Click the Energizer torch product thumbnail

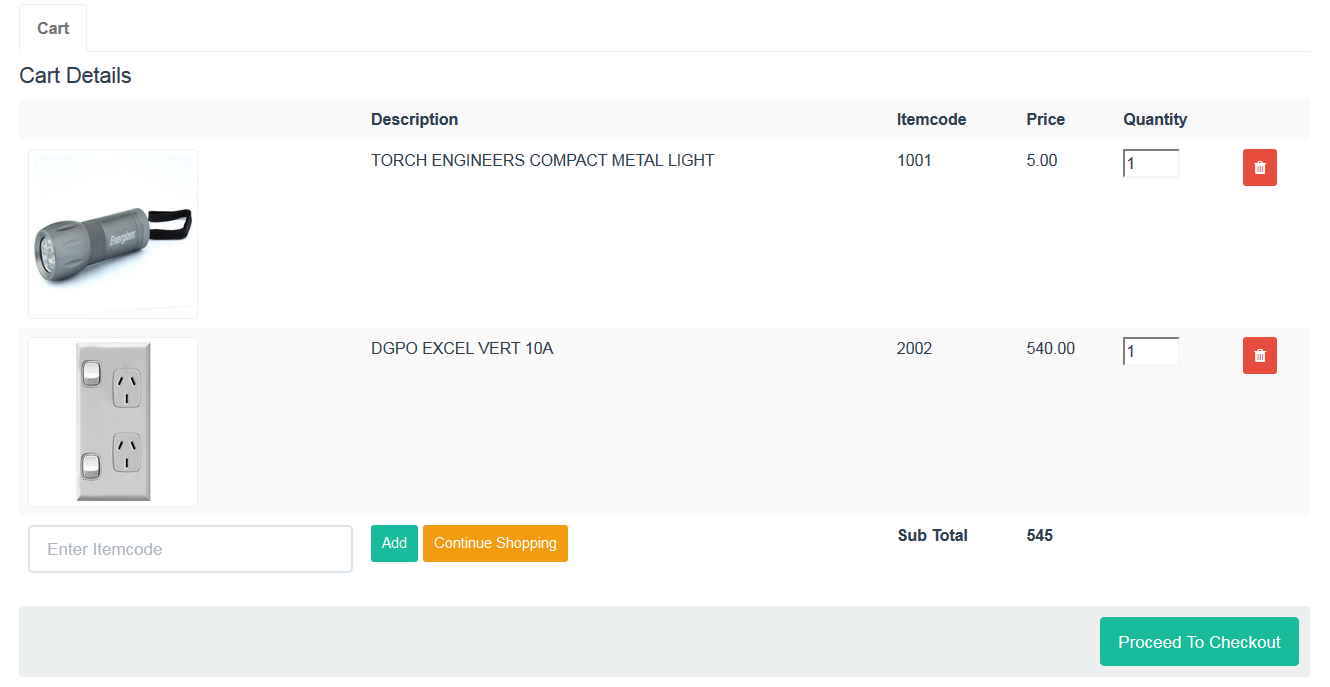[x=113, y=234]
